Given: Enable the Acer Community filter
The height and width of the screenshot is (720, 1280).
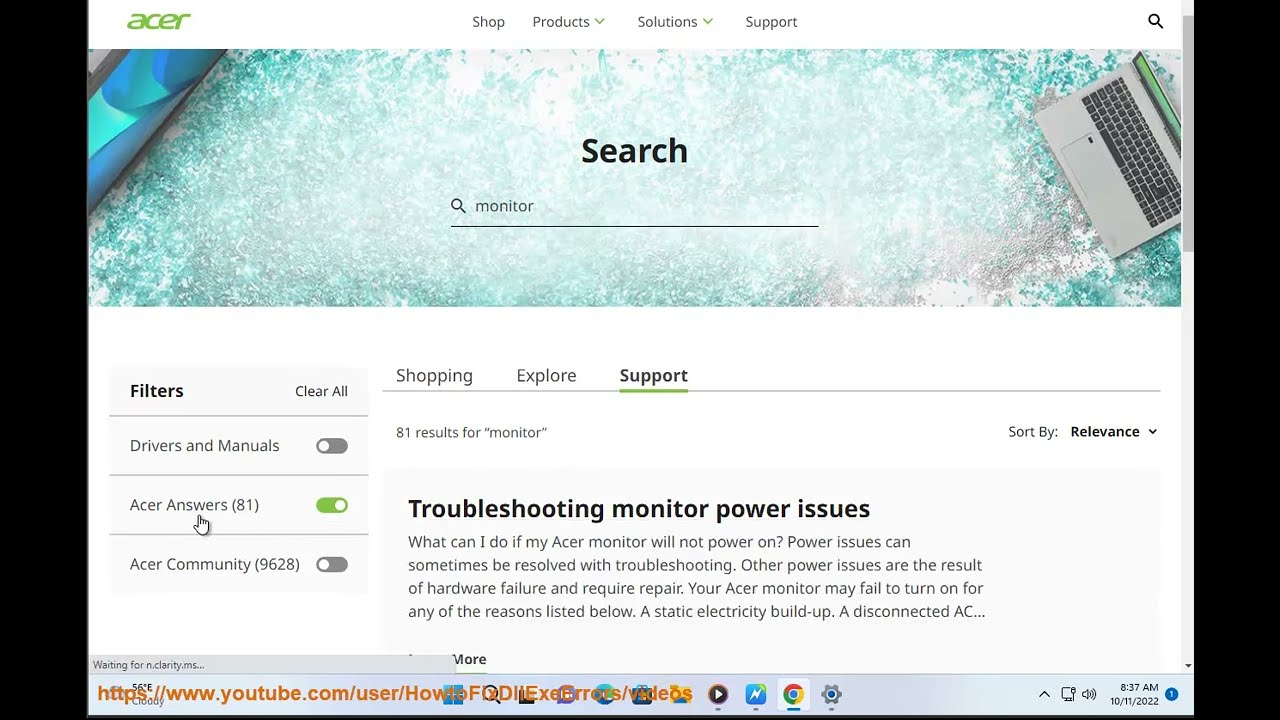Looking at the screenshot, I should pyautogui.click(x=332, y=564).
